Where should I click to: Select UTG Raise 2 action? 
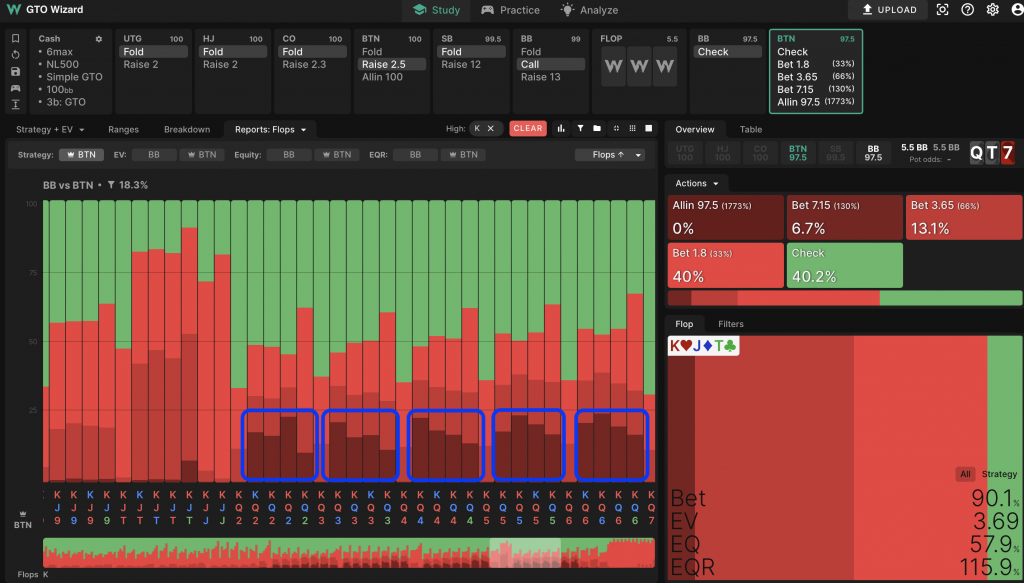(x=154, y=64)
